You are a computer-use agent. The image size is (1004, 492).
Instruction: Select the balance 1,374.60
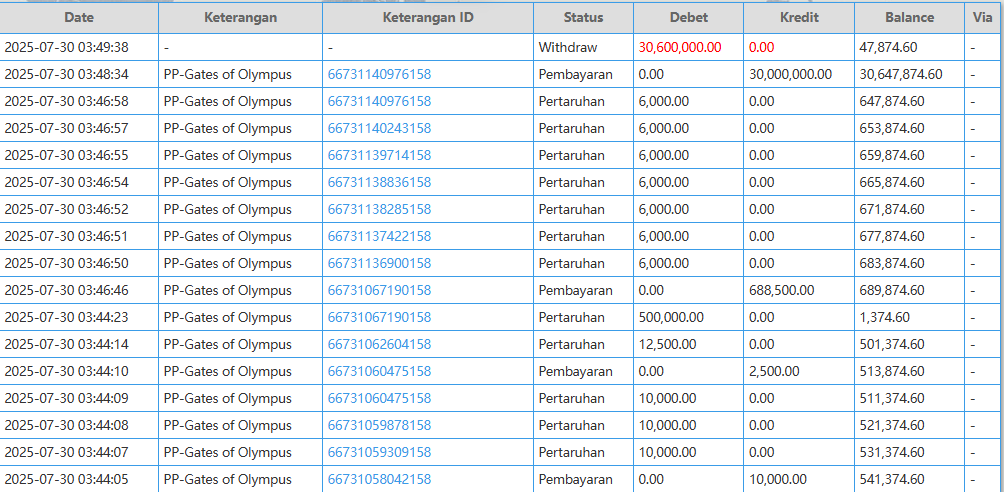[884, 317]
